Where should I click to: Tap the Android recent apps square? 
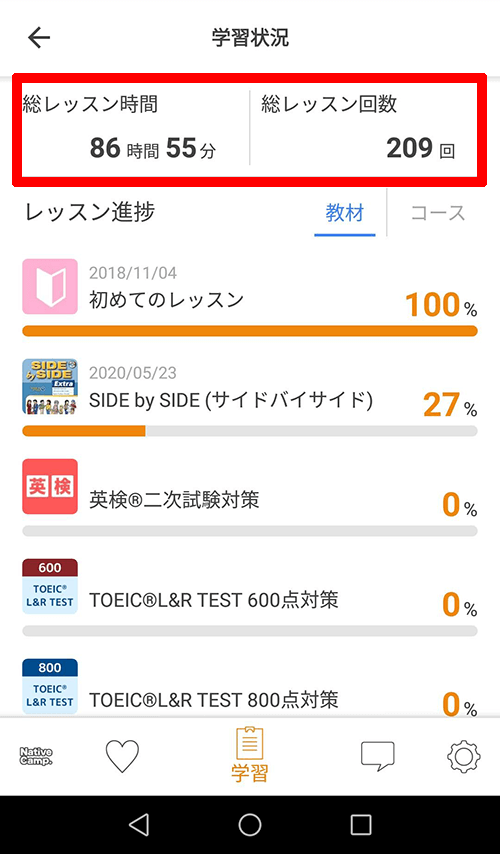(361, 825)
